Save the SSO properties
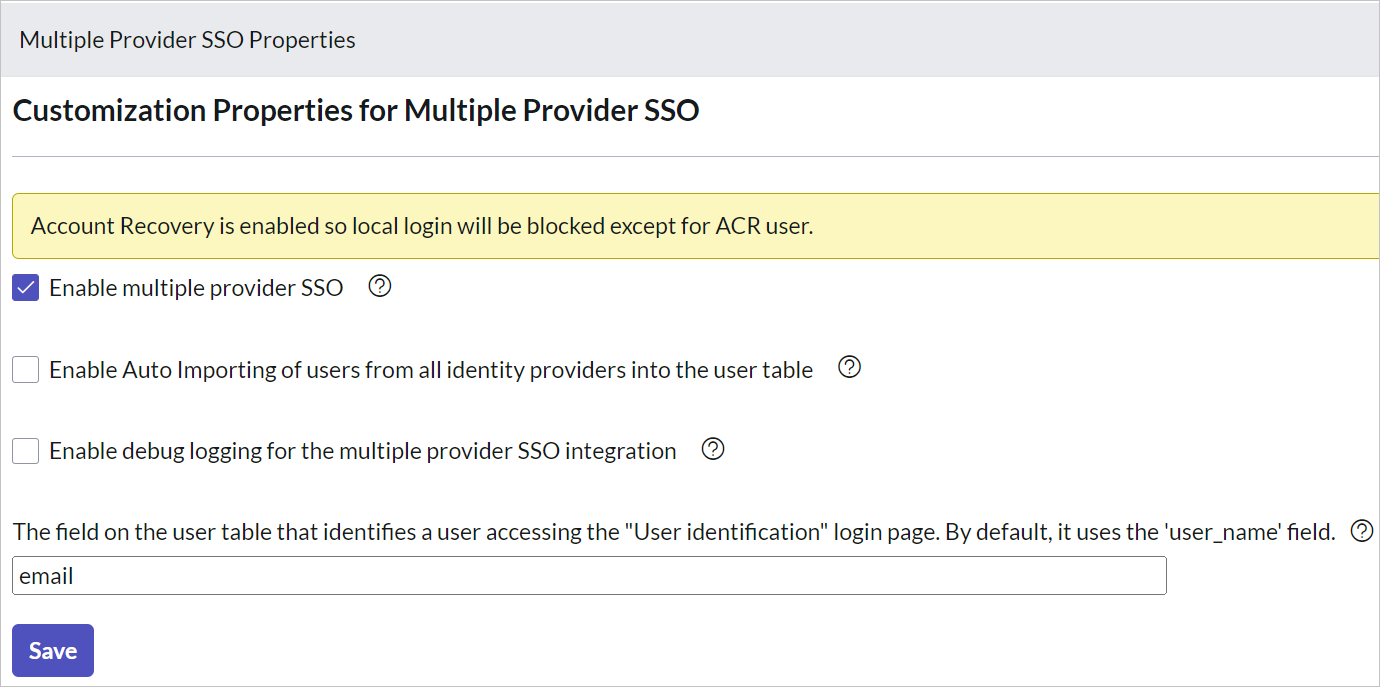 pos(53,651)
